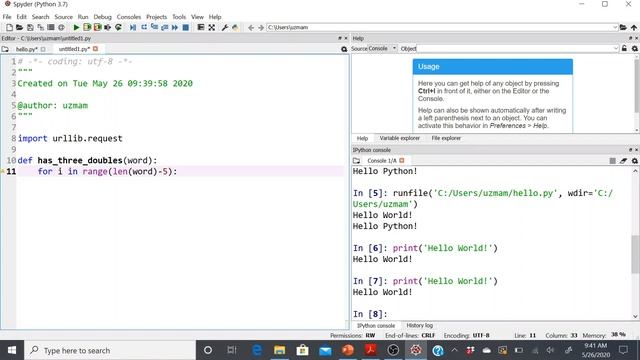Image resolution: width=640 pixels, height=360 pixels.
Task: Open the Run menu
Action: (x=83, y=17)
